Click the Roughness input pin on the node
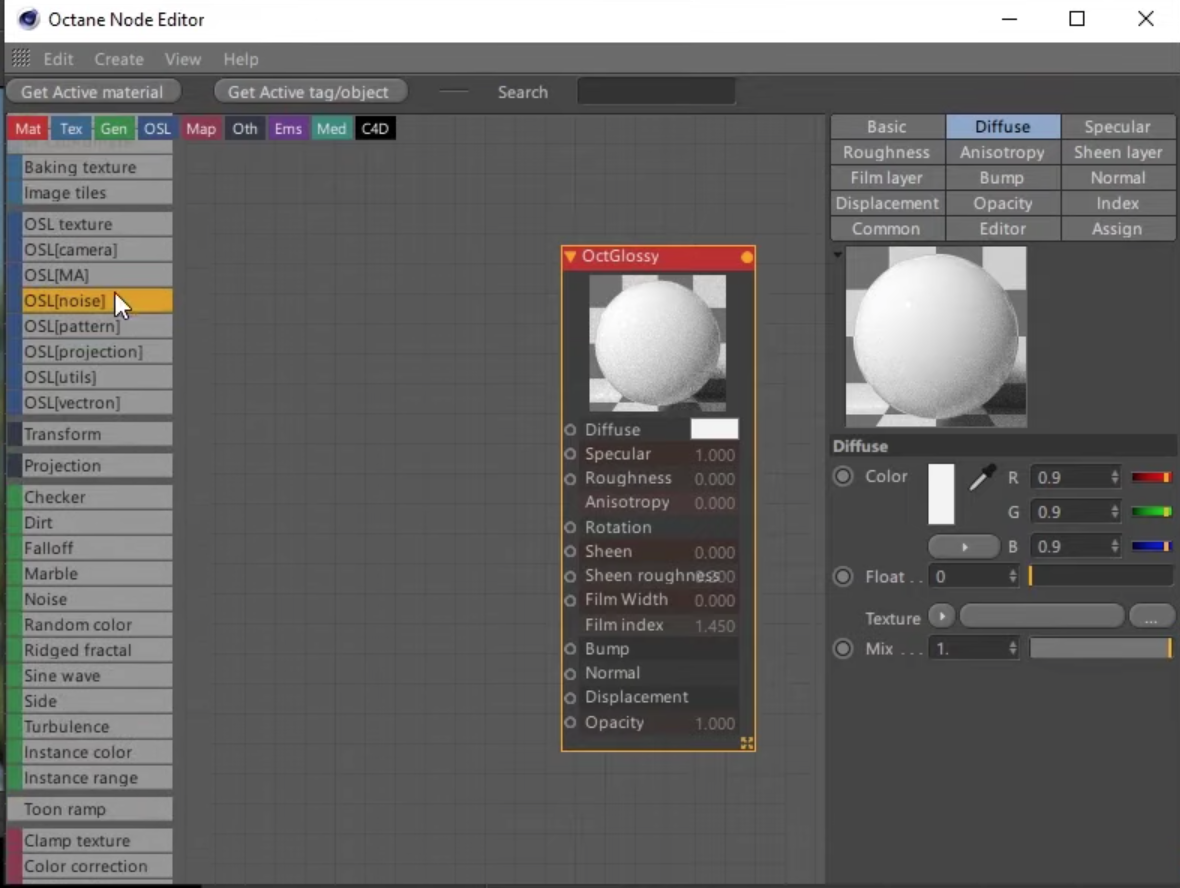The image size is (1180, 888). point(570,479)
